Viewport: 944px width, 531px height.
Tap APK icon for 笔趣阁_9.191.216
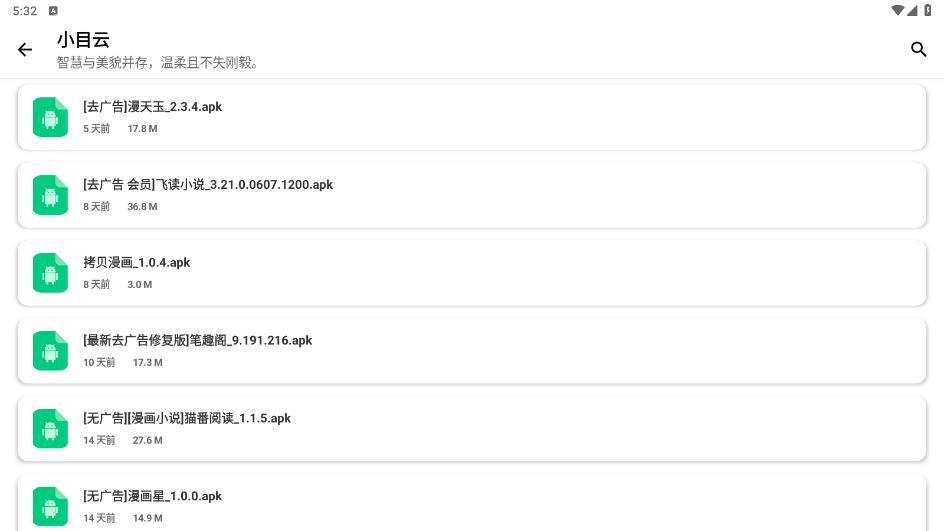[50, 351]
